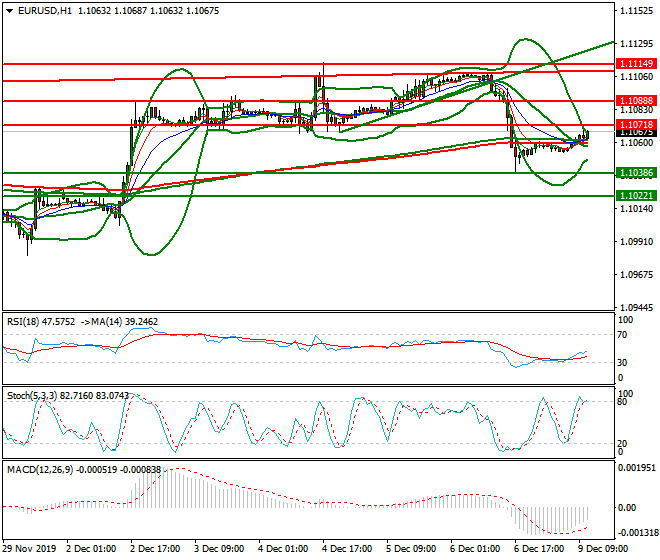Select the 1.09445 price axis value

coord(637,308)
